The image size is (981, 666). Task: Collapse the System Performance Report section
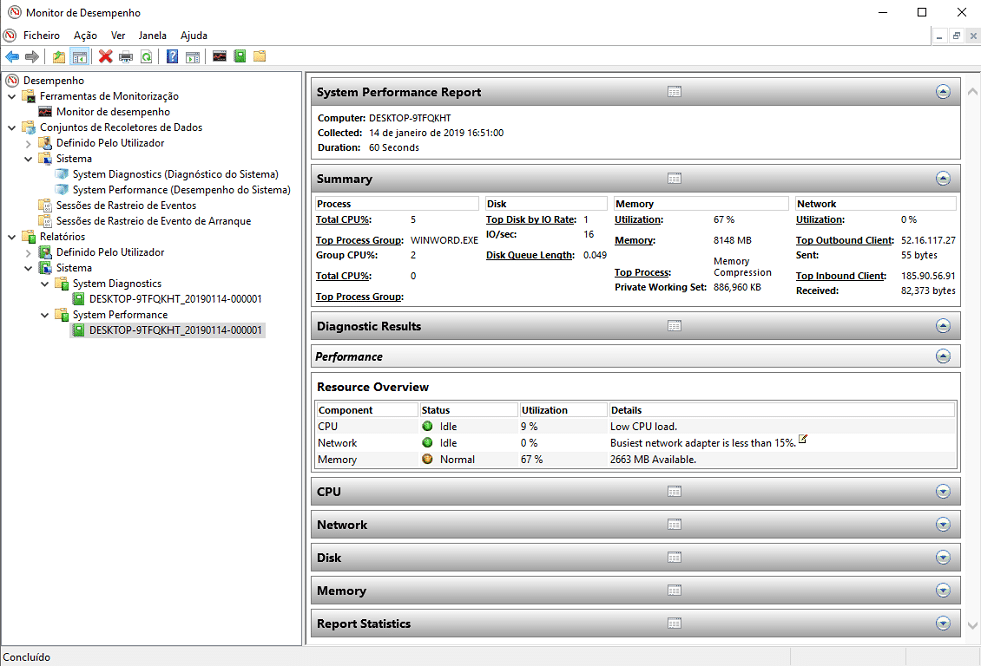pos(943,92)
